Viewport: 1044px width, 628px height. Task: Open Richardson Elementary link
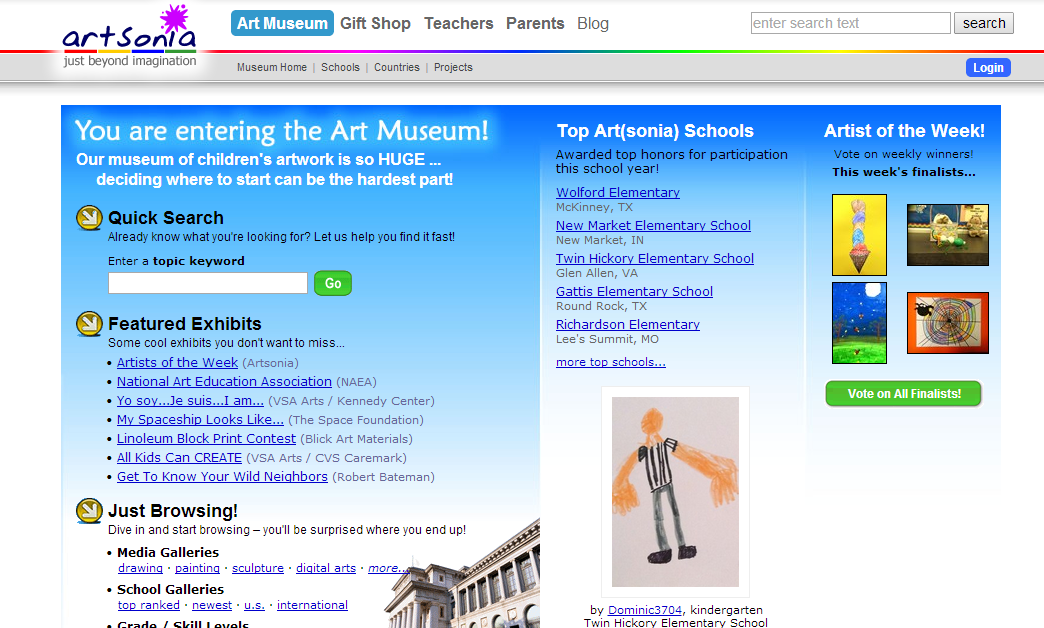pos(628,324)
